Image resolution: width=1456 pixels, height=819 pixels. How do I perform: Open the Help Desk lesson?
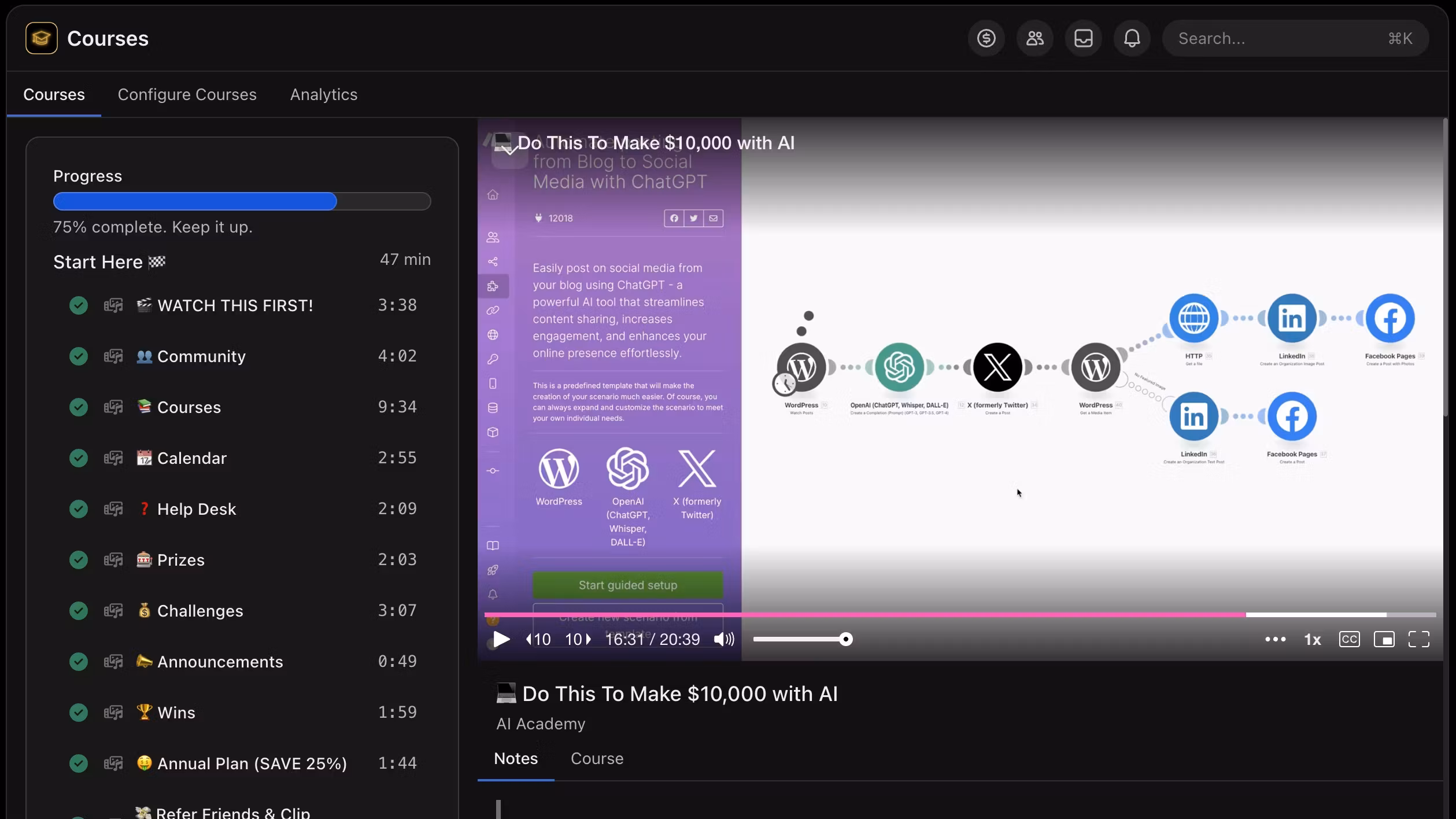[197, 509]
